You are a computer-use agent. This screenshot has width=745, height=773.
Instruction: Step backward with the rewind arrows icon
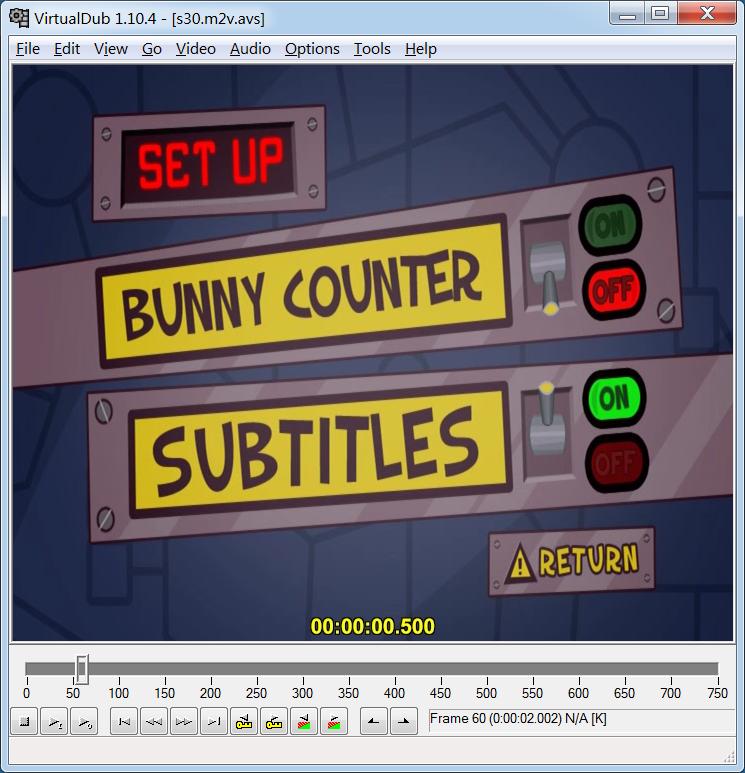pyautogui.click(x=154, y=721)
